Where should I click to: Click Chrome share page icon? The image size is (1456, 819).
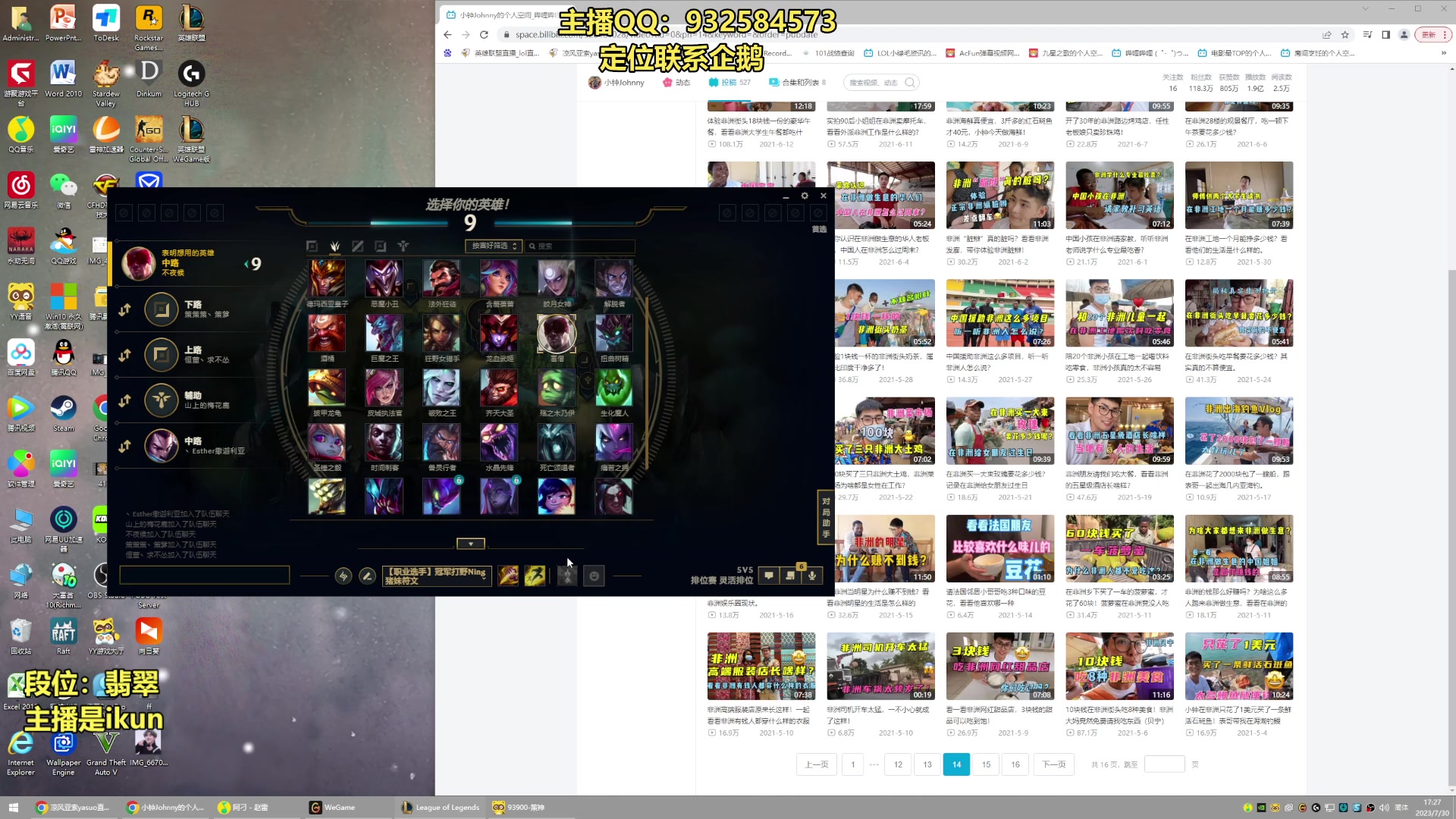[1326, 35]
